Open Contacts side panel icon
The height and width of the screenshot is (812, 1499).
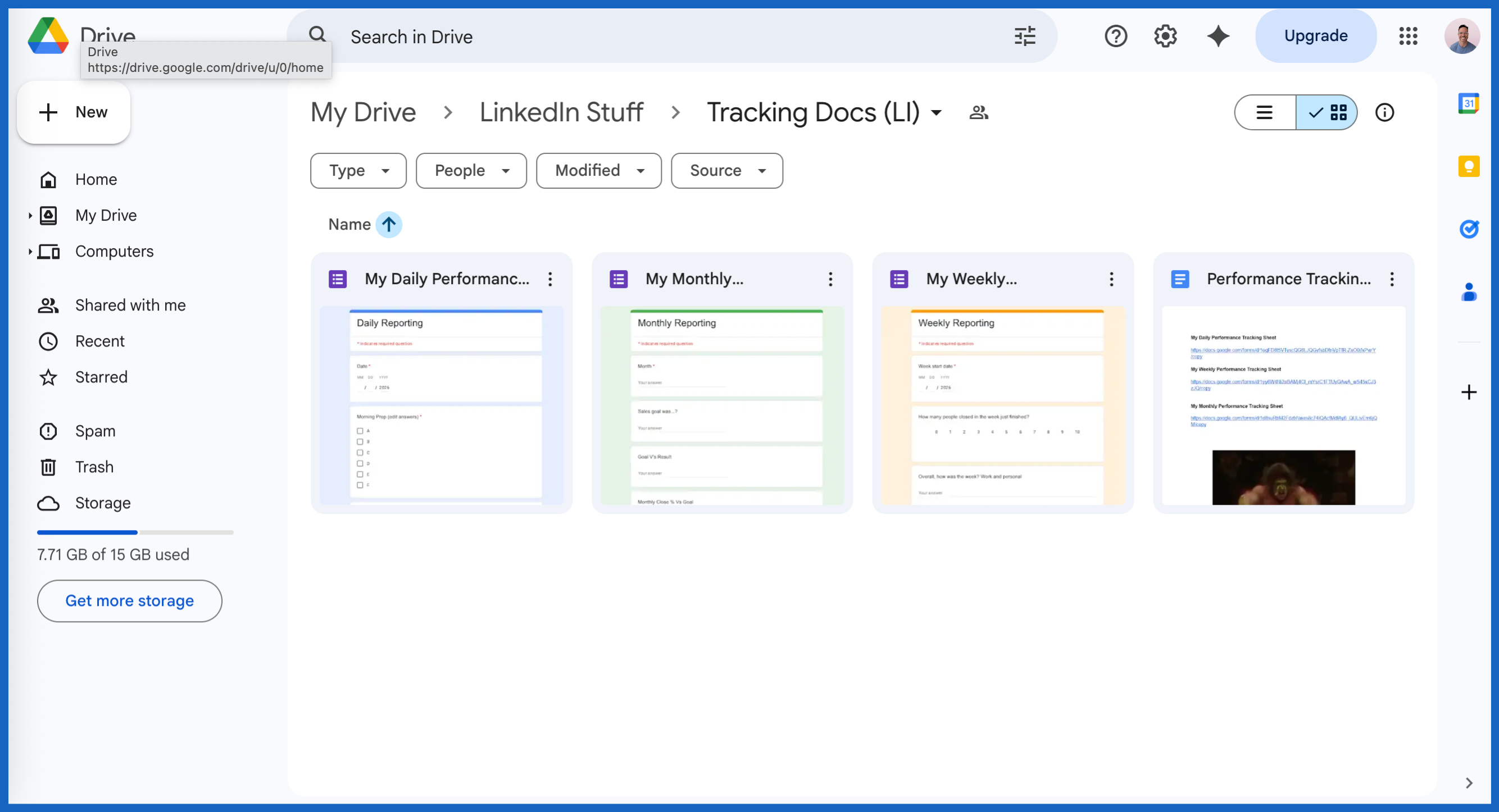[x=1468, y=292]
